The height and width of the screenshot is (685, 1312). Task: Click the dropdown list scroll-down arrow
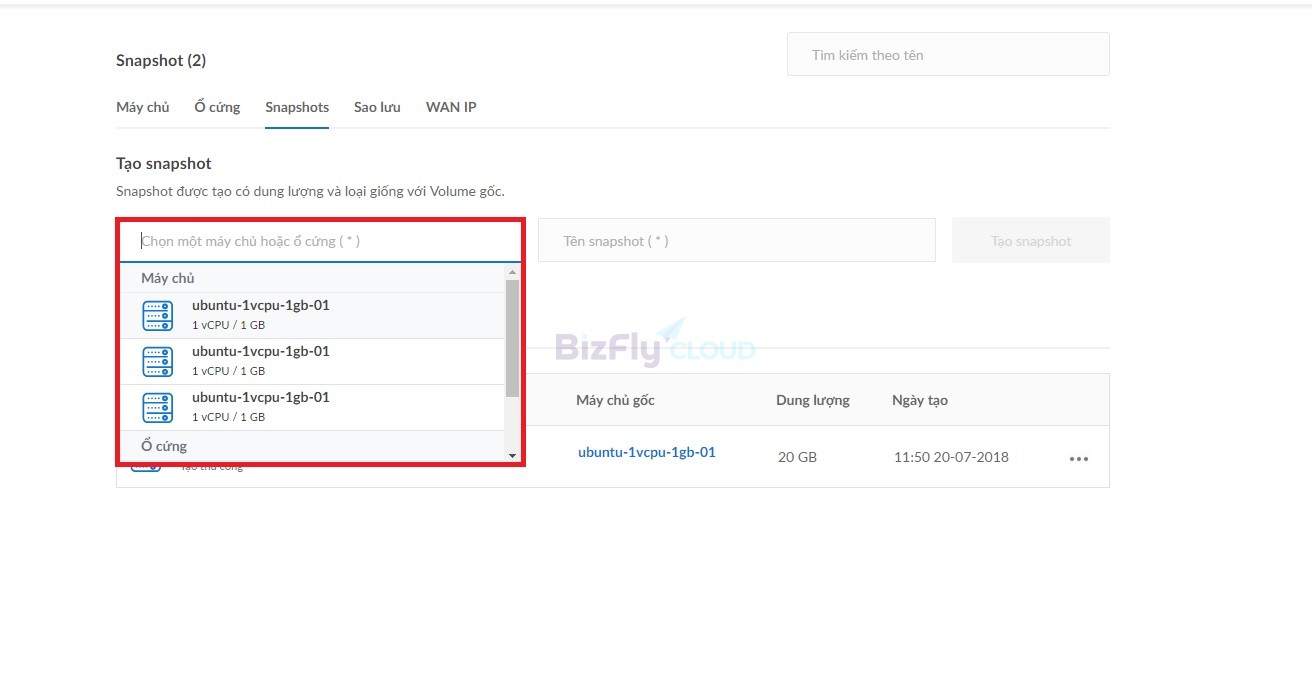[512, 455]
